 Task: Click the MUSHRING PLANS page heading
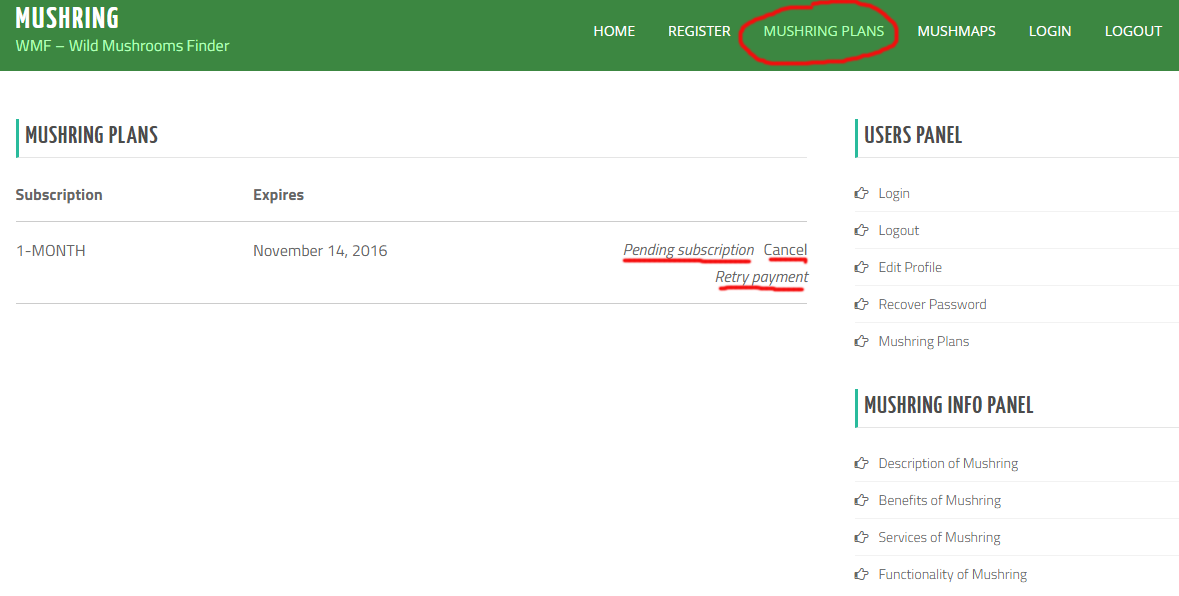[x=92, y=135]
